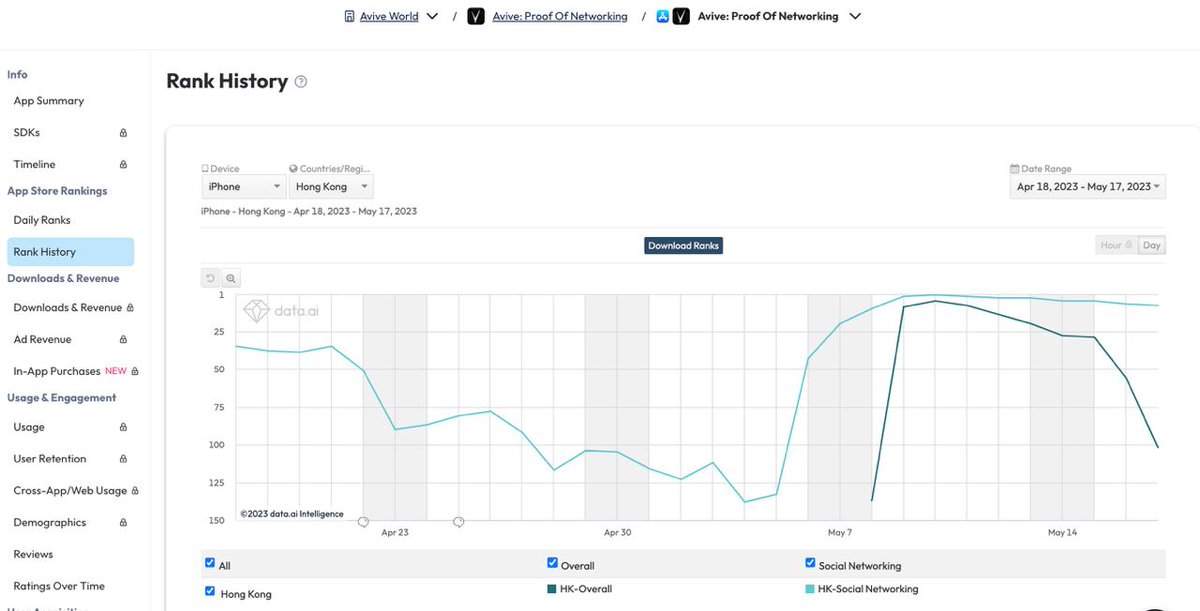Select Rank History in sidebar
This screenshot has width=1200, height=611.
[x=70, y=252]
